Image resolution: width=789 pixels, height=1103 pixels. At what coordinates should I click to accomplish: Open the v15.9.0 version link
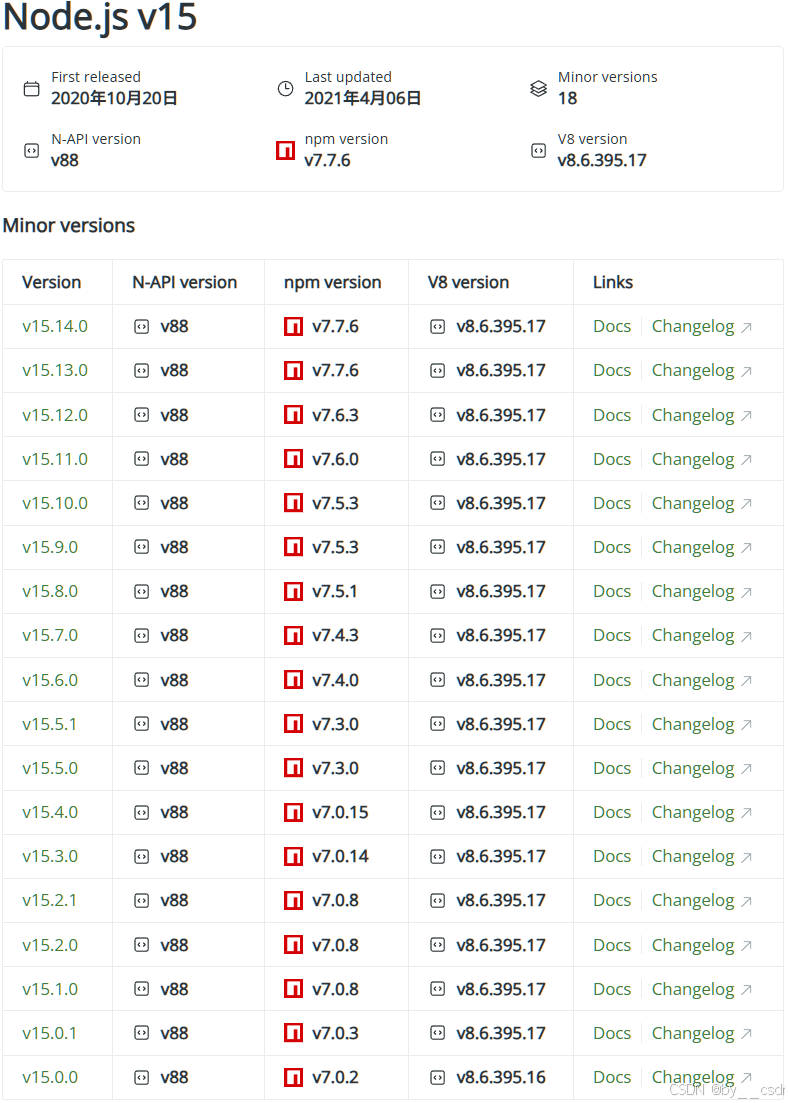pos(50,547)
